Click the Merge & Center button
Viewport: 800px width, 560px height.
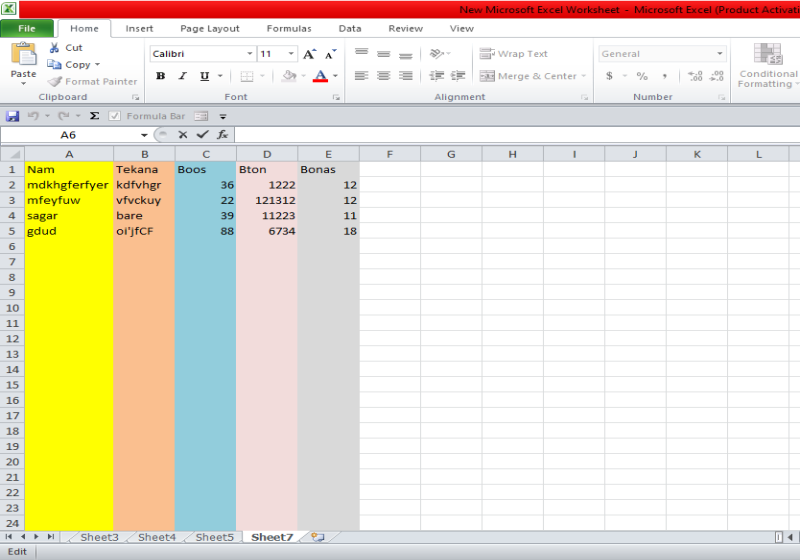[529, 76]
